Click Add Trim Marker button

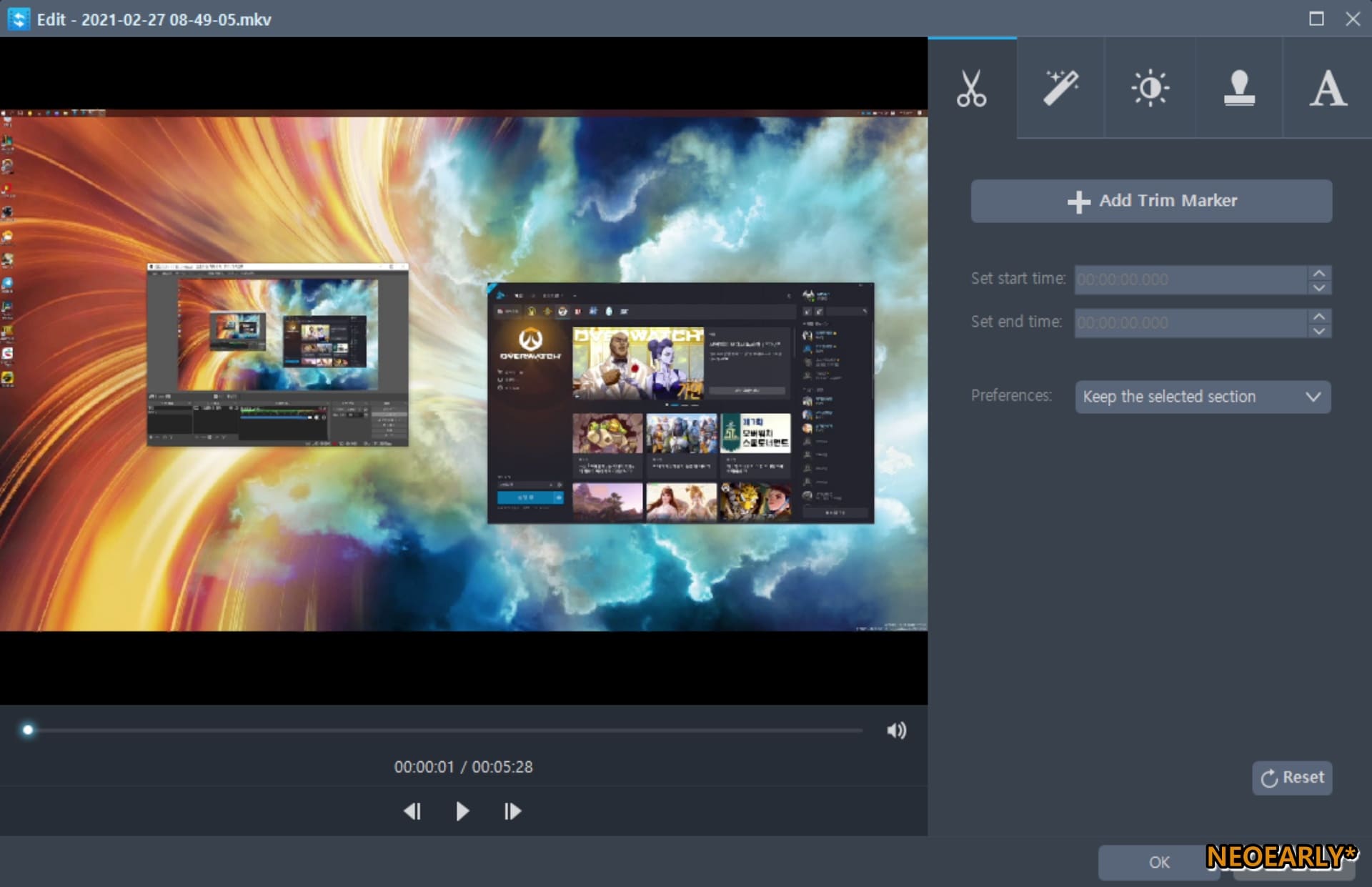tap(1150, 201)
